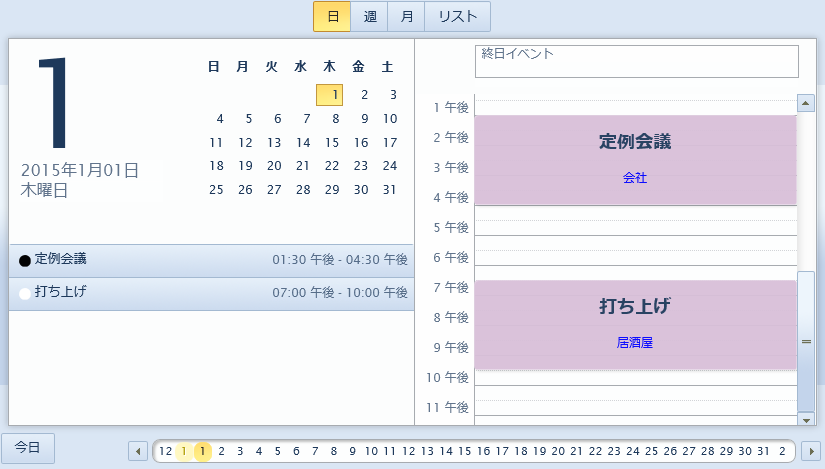The width and height of the screenshot is (825, 469).
Task: Select day 30 in the bottom date strip
Action: pyautogui.click(x=745, y=451)
